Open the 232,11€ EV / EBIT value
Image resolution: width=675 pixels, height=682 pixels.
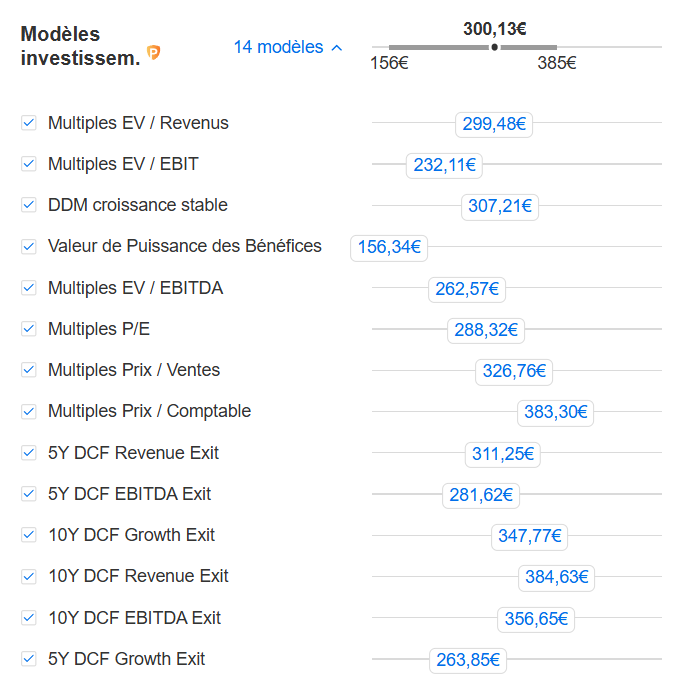pos(444,165)
